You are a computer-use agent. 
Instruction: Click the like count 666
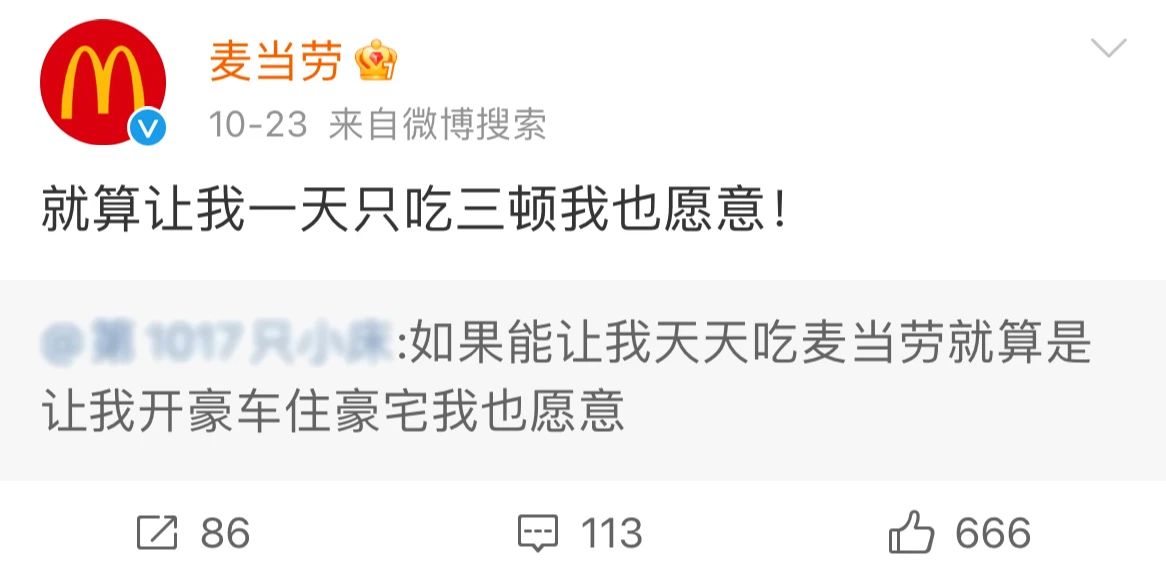[993, 533]
